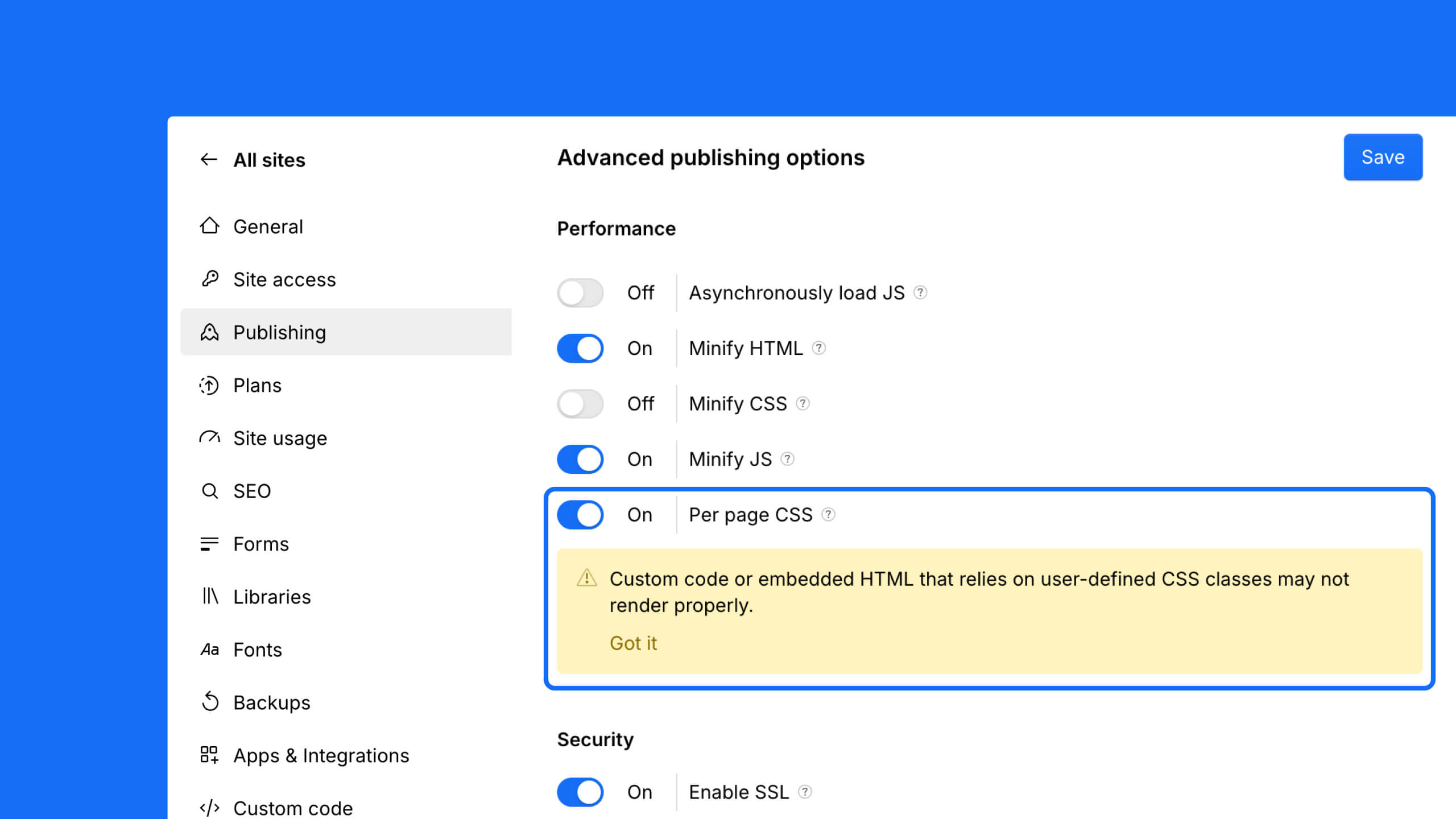Screen dimensions: 1456x819
Task: Click the house icon next to General
Action: (209, 226)
